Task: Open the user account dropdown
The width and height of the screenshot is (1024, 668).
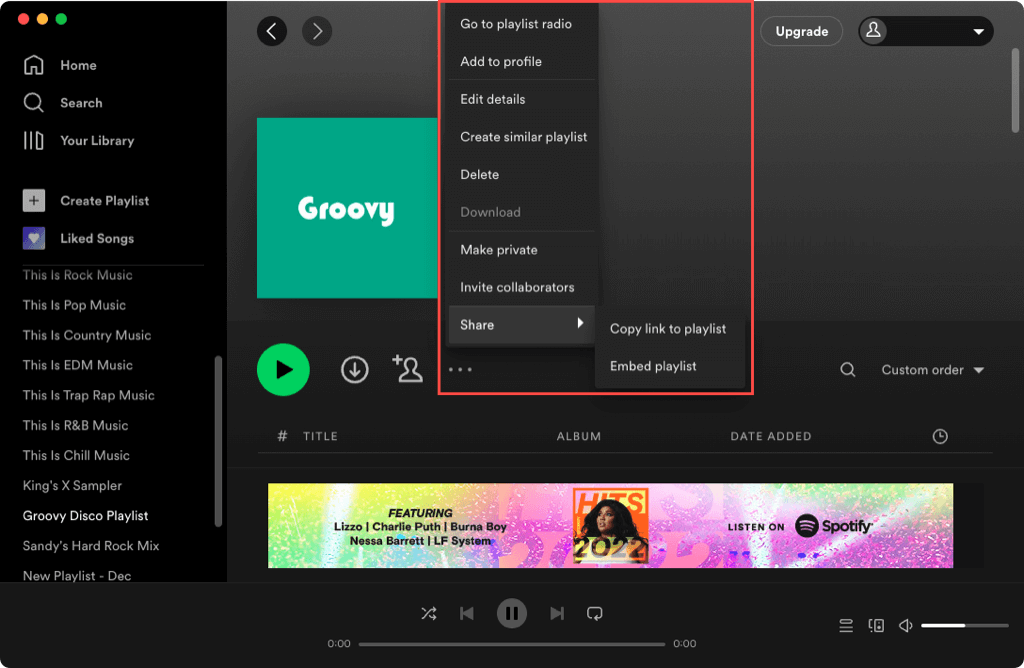Action: (x=925, y=31)
